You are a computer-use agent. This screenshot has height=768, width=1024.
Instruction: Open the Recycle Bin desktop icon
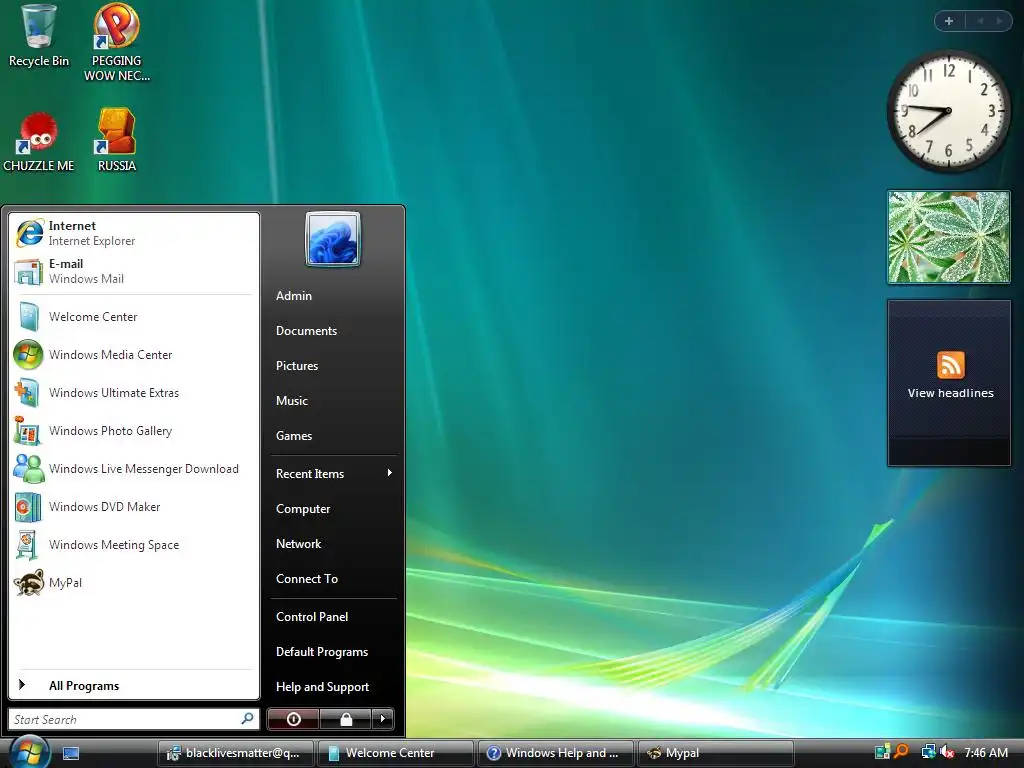[39, 37]
